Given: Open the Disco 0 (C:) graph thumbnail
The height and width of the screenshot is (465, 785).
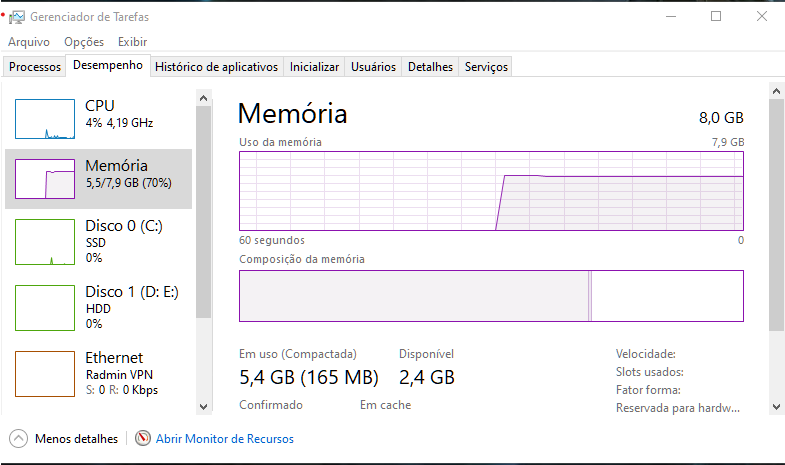Looking at the screenshot, I should click(x=45, y=242).
